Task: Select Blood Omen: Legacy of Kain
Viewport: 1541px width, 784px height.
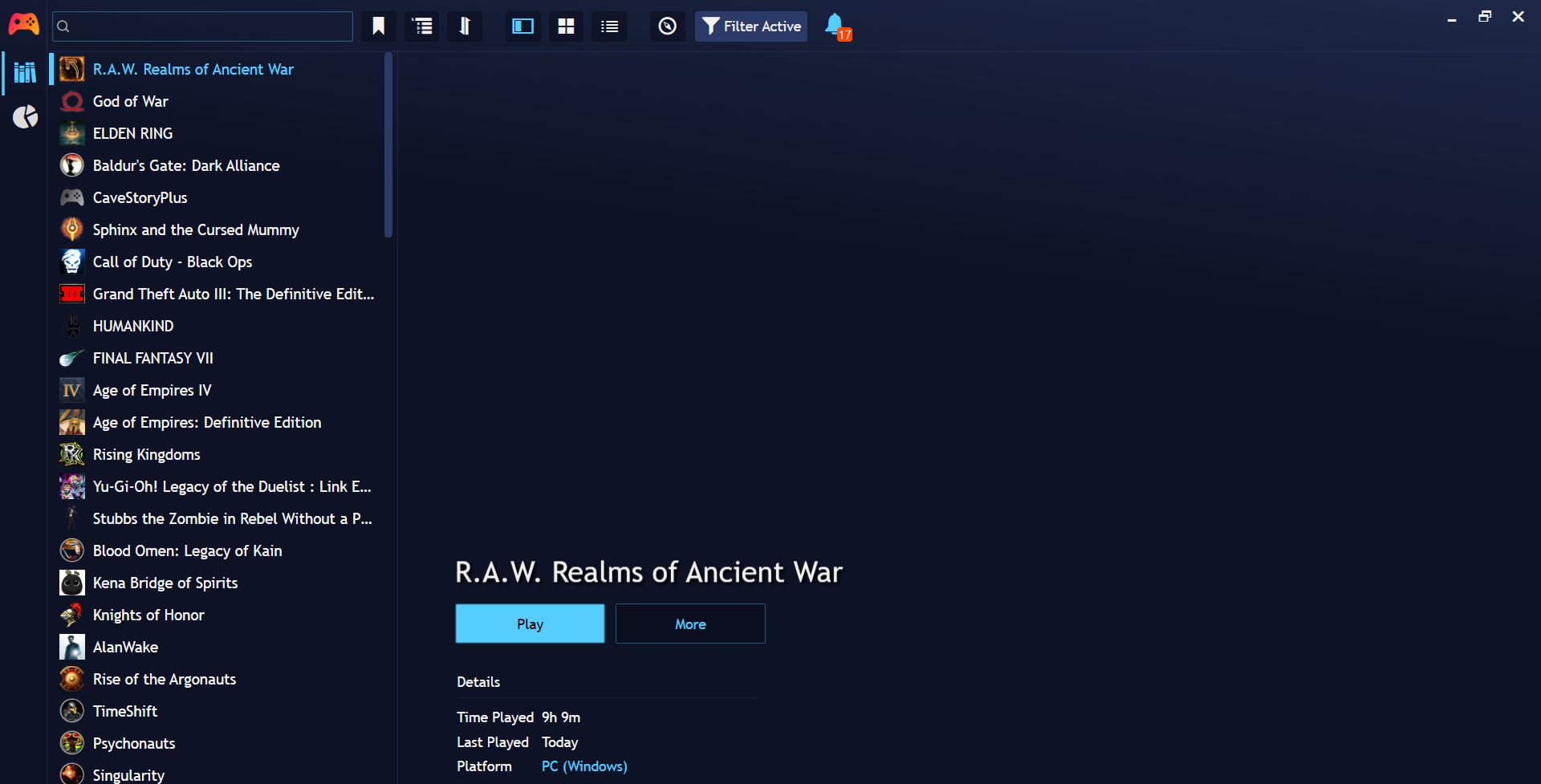Action: click(x=217, y=550)
